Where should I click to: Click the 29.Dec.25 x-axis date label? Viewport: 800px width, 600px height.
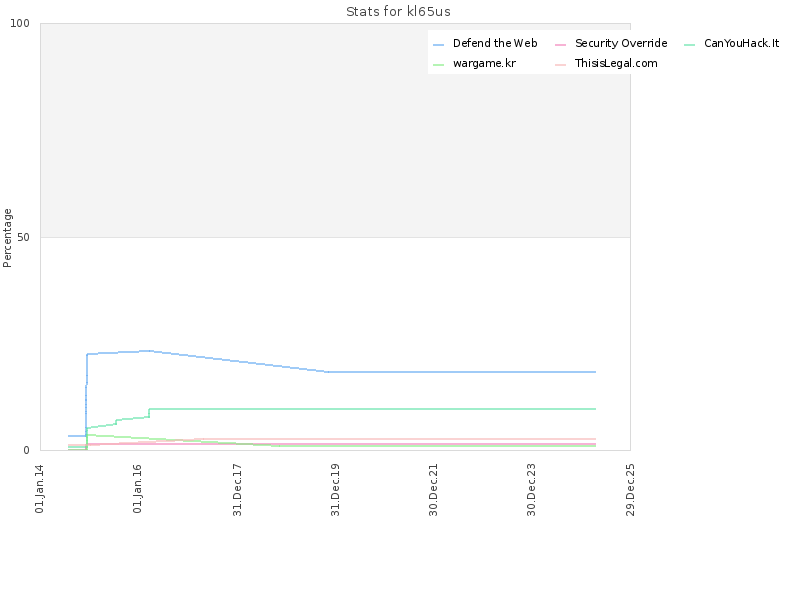click(x=630, y=490)
